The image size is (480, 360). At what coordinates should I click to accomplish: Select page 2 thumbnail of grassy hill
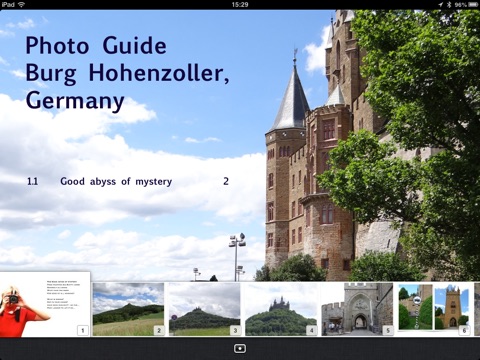[128, 309]
